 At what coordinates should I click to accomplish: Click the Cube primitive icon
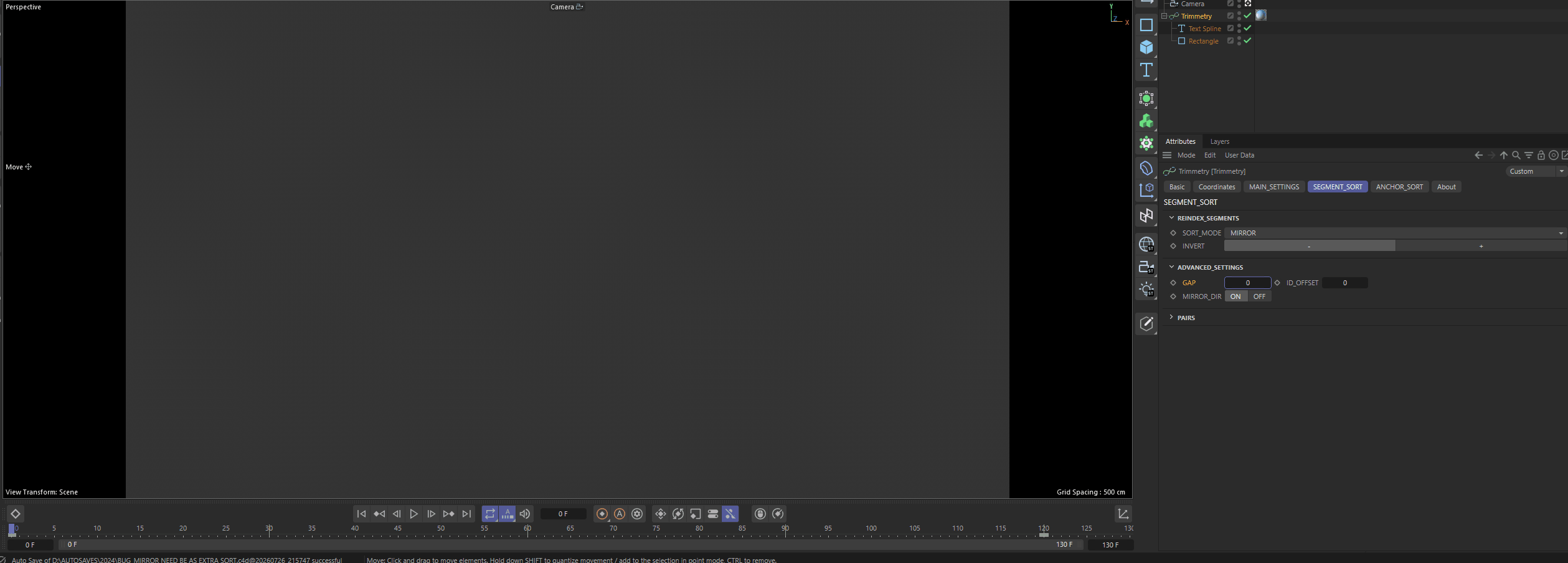[x=1146, y=47]
